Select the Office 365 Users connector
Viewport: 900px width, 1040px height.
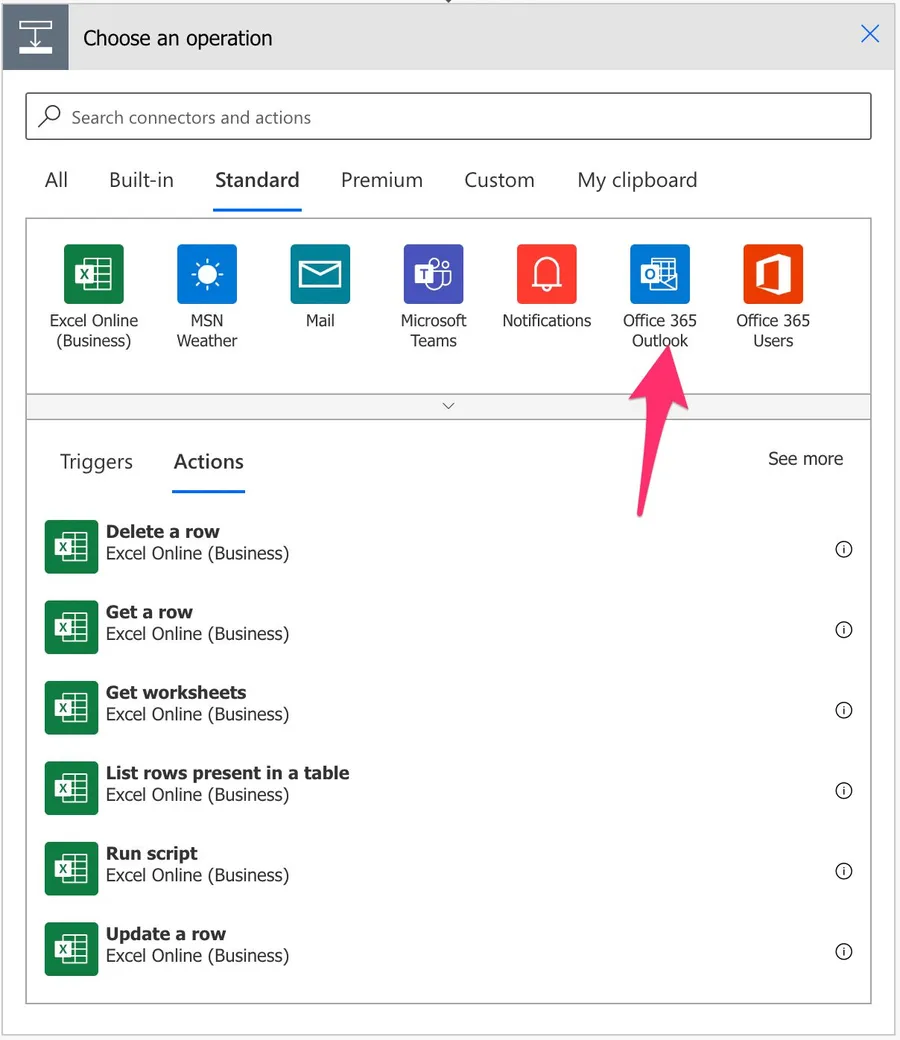coord(773,274)
